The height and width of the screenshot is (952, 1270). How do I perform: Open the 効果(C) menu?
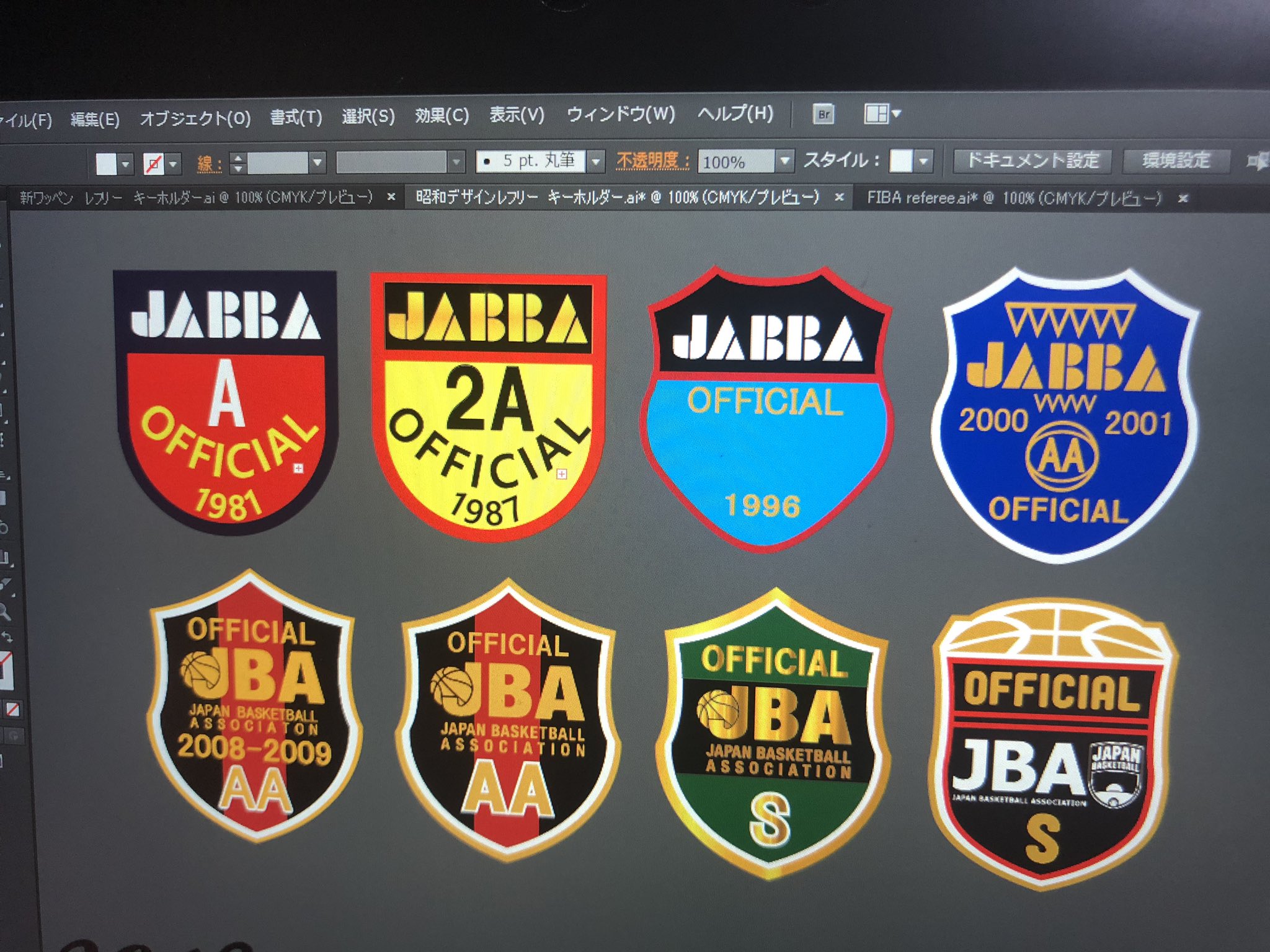click(x=442, y=115)
